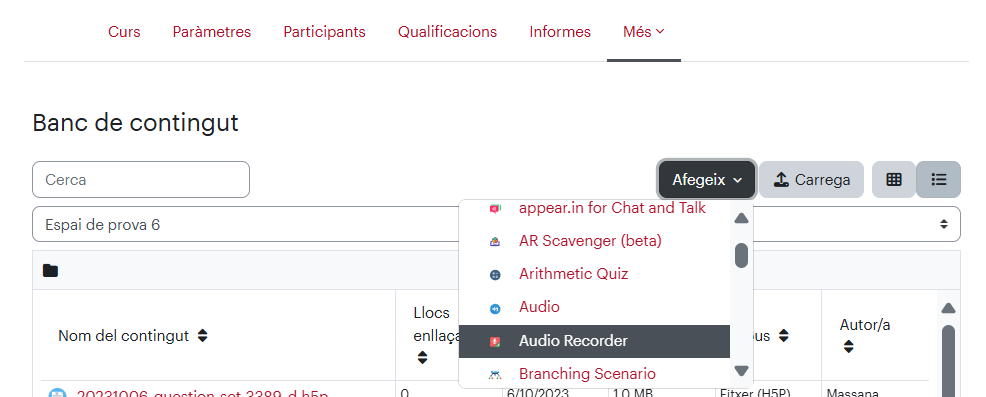Click the Carrega upload button
The image size is (986, 397).
[811, 180]
